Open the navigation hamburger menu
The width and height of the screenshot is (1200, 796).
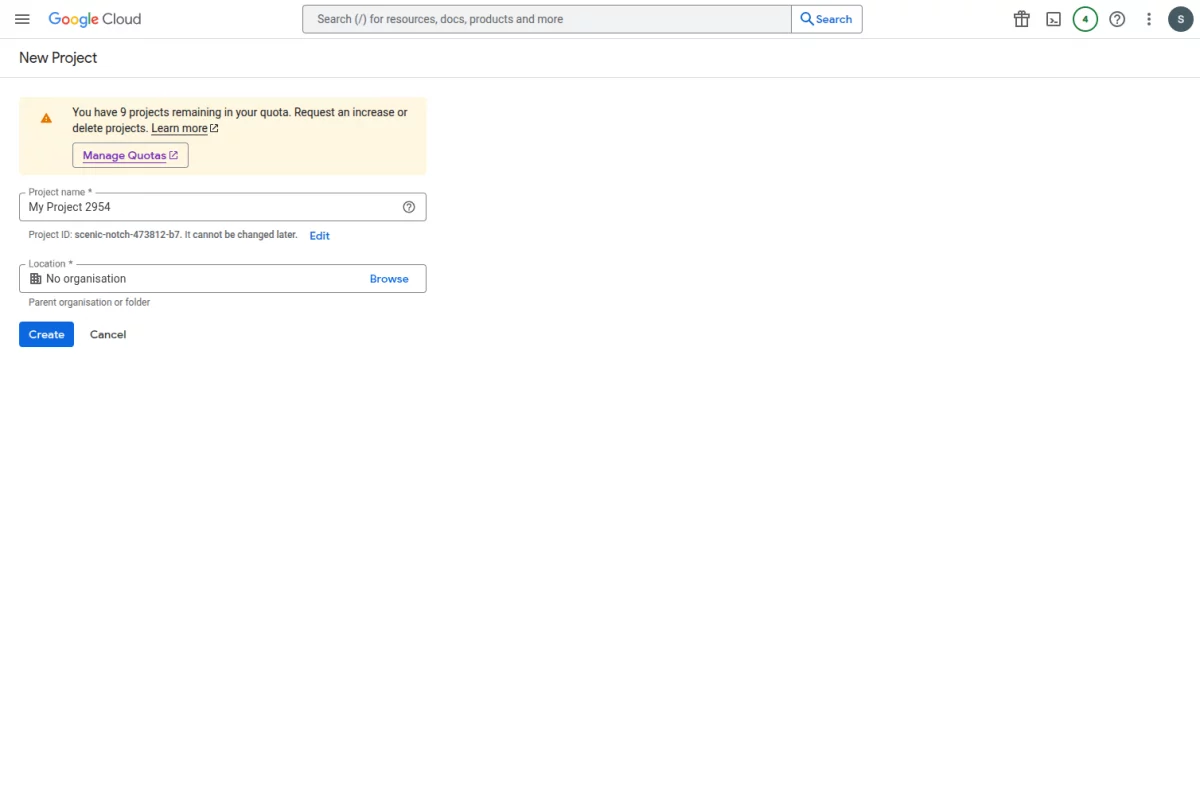[22, 18]
